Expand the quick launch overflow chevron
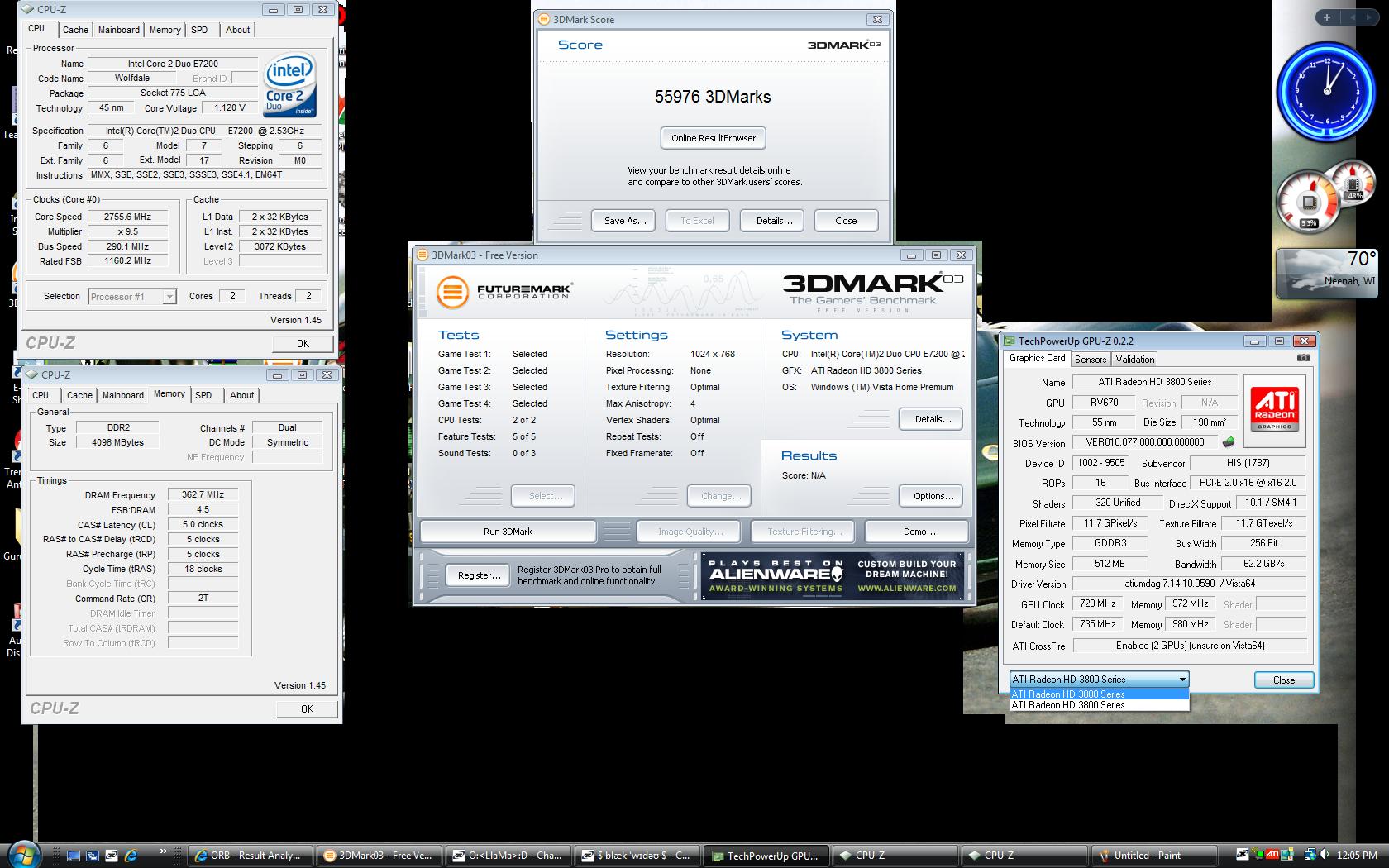1389x868 pixels. tap(163, 851)
